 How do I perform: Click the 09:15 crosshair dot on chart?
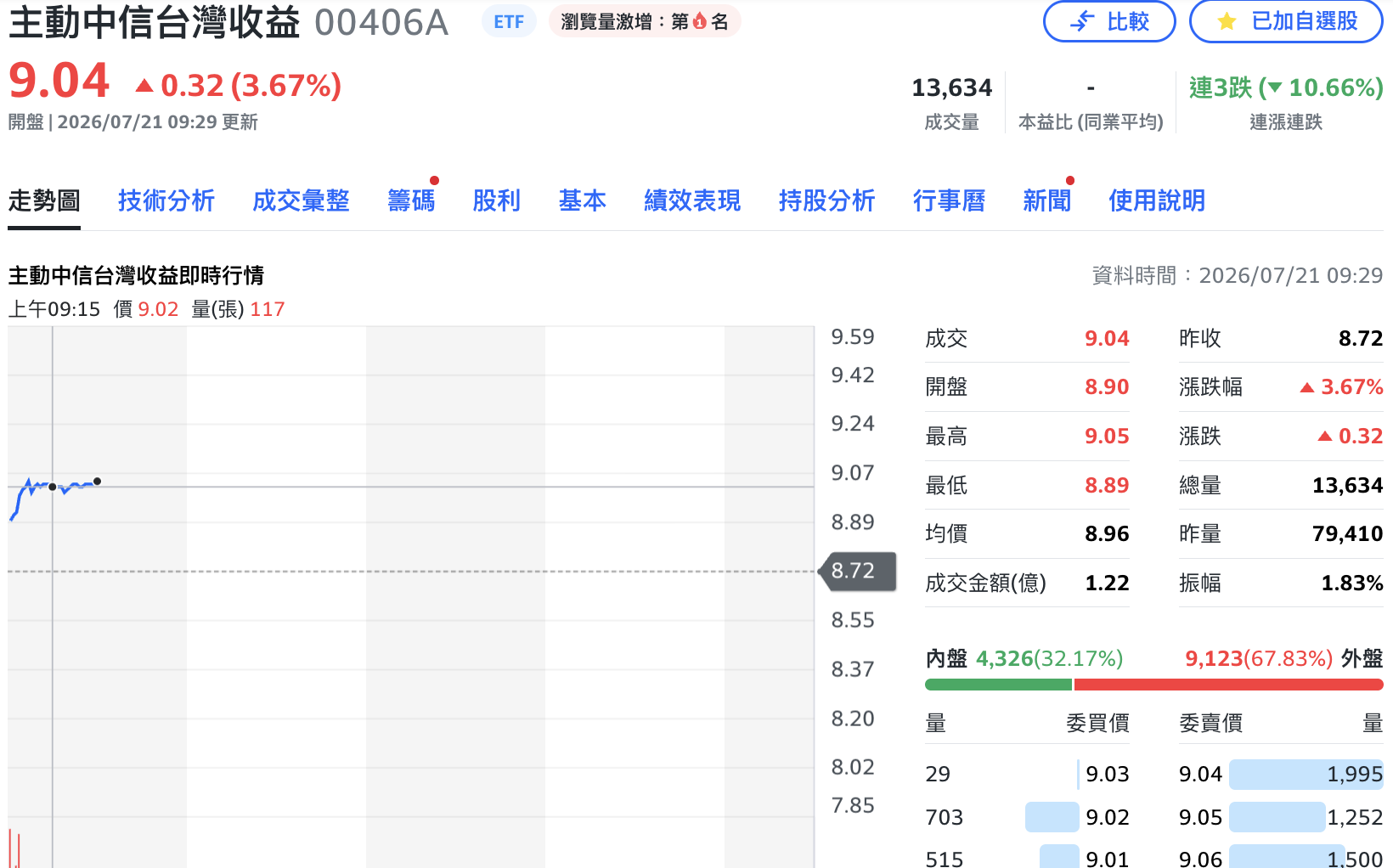53,487
